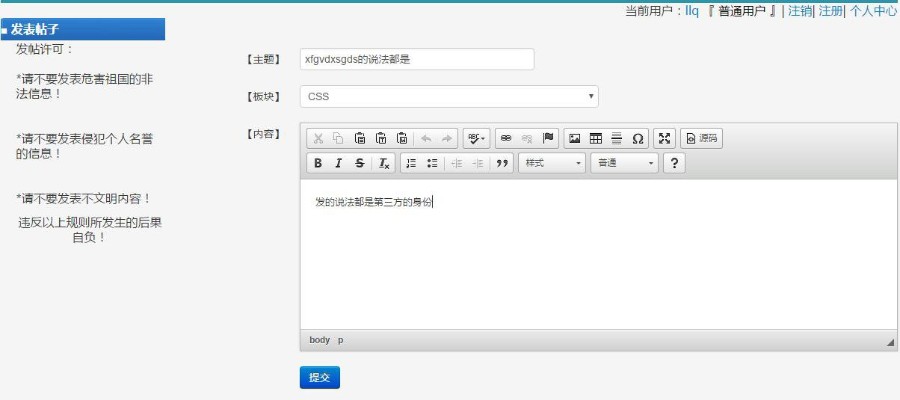Click the 发表帖子 panel header
Image resolution: width=900 pixels, height=400 pixels.
(x=83, y=29)
